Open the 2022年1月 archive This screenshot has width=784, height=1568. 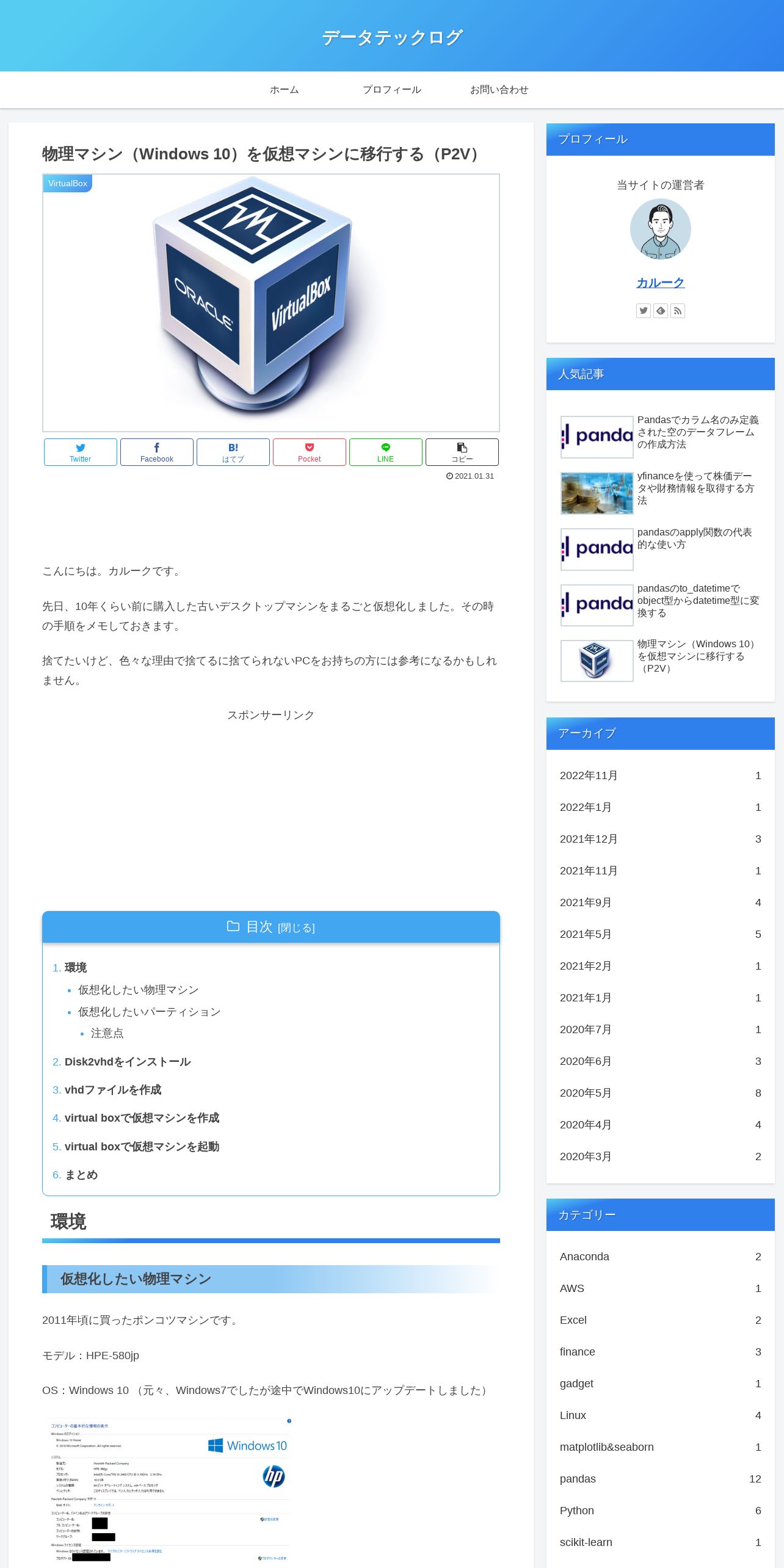[661, 807]
